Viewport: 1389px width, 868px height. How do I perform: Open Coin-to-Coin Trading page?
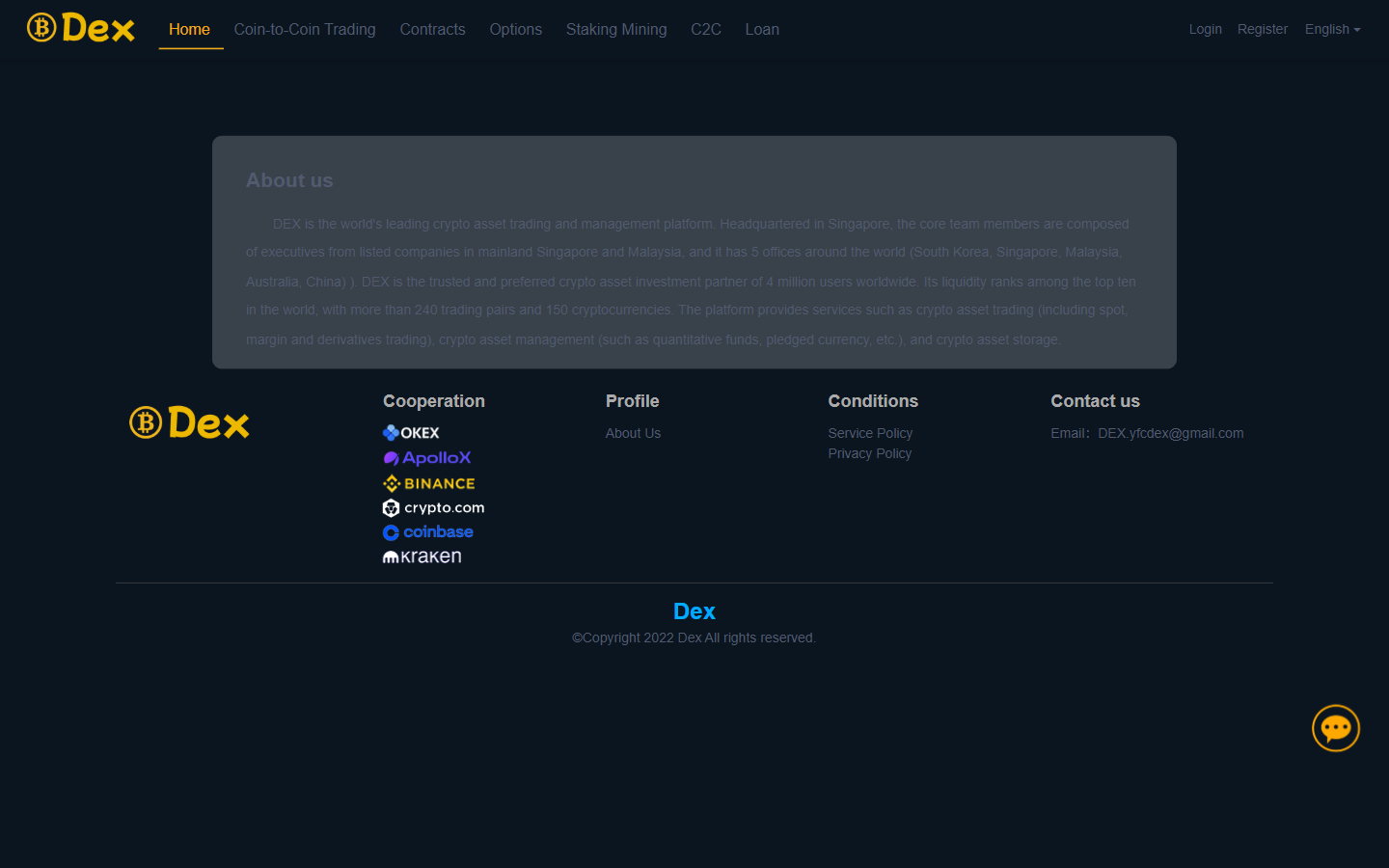click(x=305, y=29)
